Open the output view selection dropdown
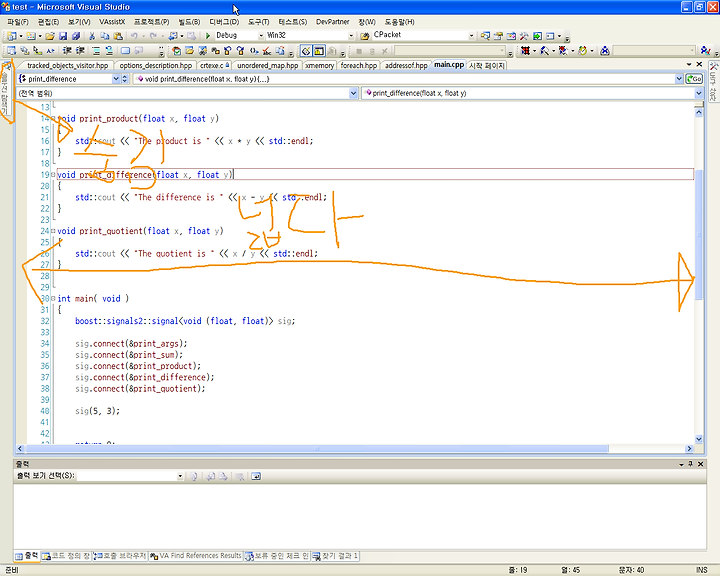The image size is (720, 576). (180, 476)
